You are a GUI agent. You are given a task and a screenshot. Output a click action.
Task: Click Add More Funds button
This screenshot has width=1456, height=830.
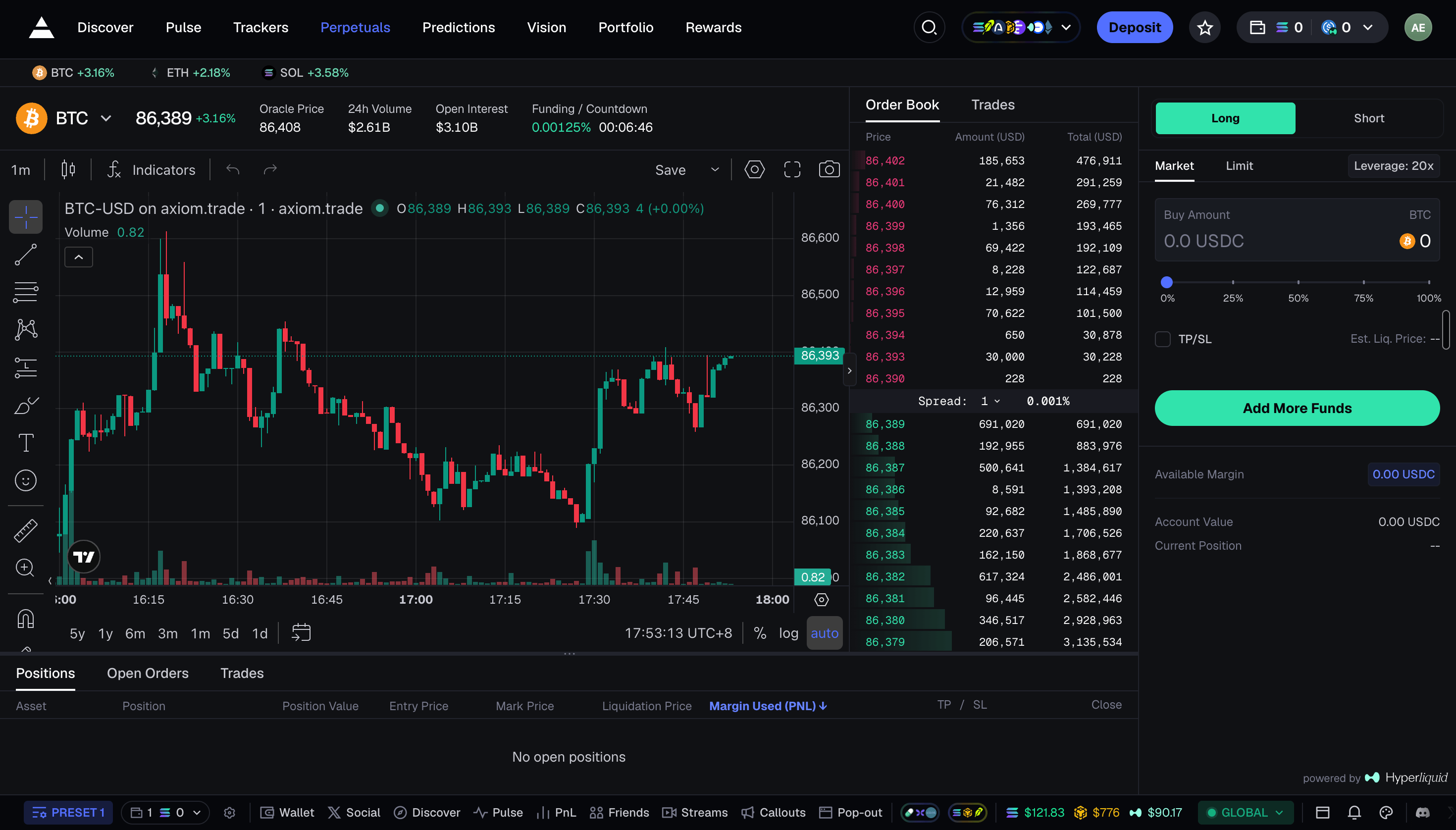click(x=1297, y=408)
